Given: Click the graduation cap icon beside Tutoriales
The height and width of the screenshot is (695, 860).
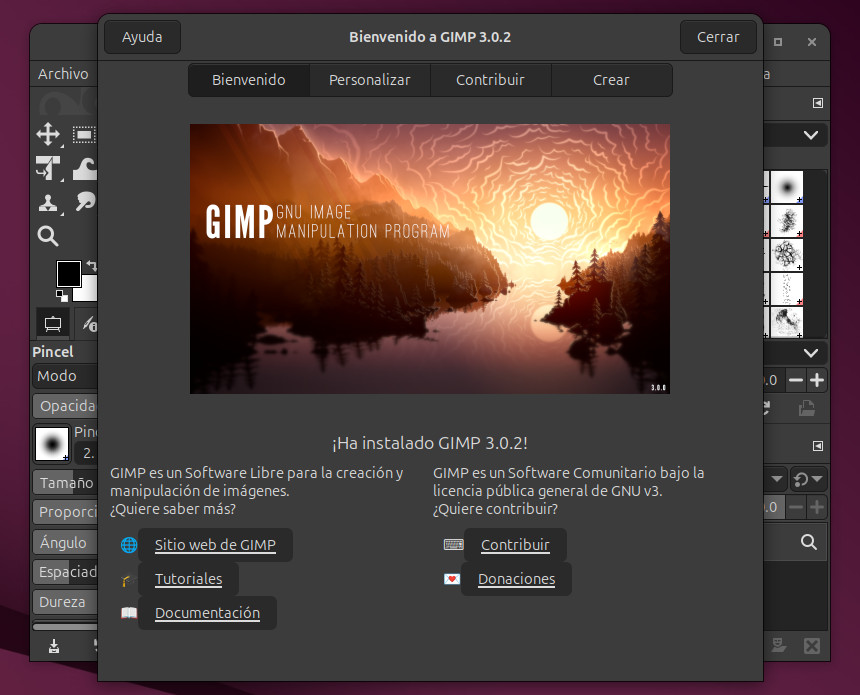Looking at the screenshot, I should pos(129,579).
